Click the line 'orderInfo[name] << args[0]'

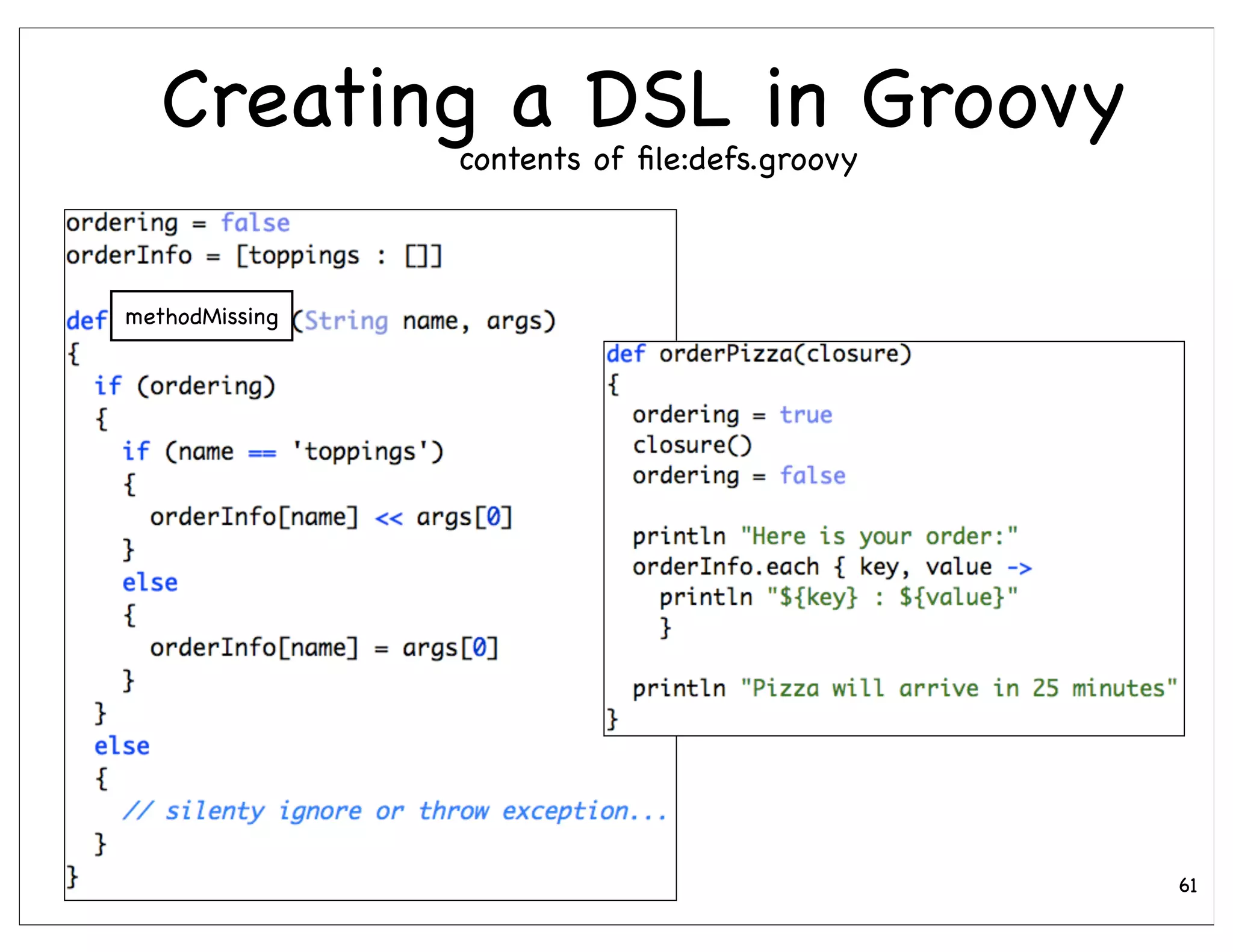point(331,517)
